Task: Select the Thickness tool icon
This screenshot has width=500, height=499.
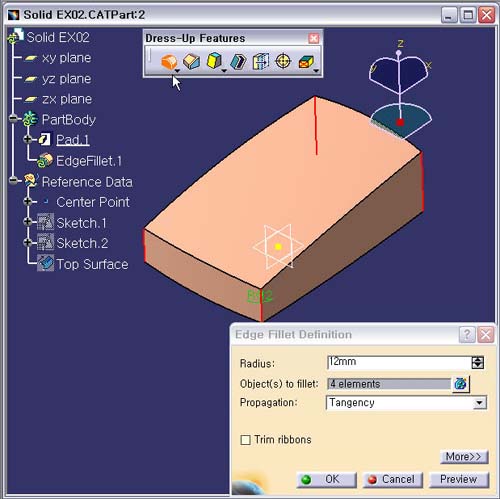Action: (x=261, y=62)
